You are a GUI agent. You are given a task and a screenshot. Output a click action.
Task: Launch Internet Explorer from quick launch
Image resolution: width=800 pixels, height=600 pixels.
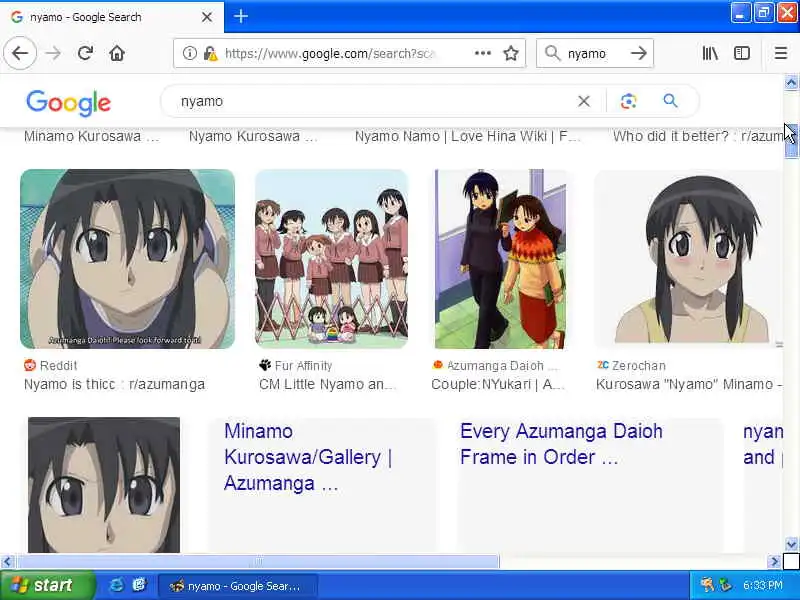coord(116,585)
